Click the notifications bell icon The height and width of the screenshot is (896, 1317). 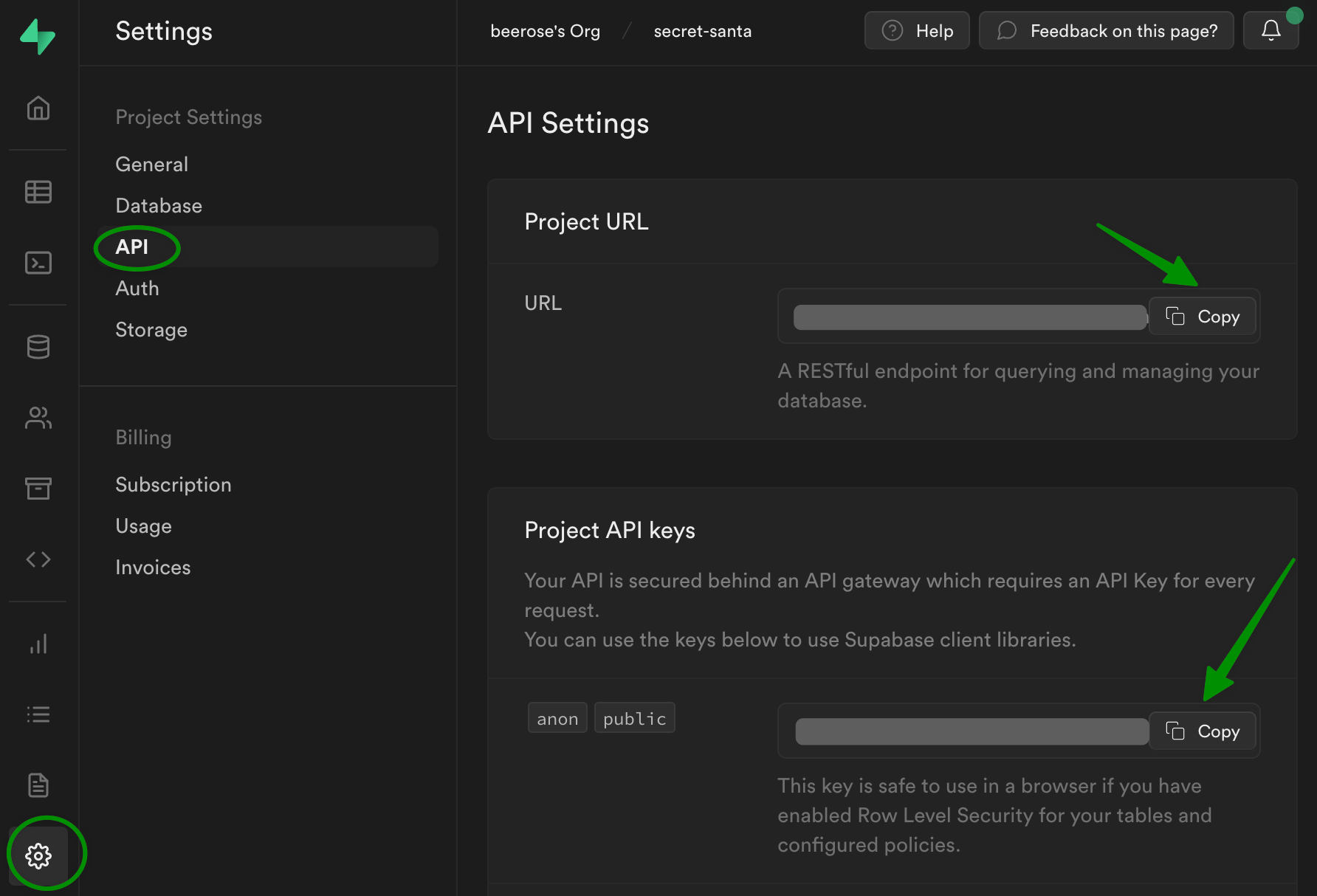click(1270, 31)
